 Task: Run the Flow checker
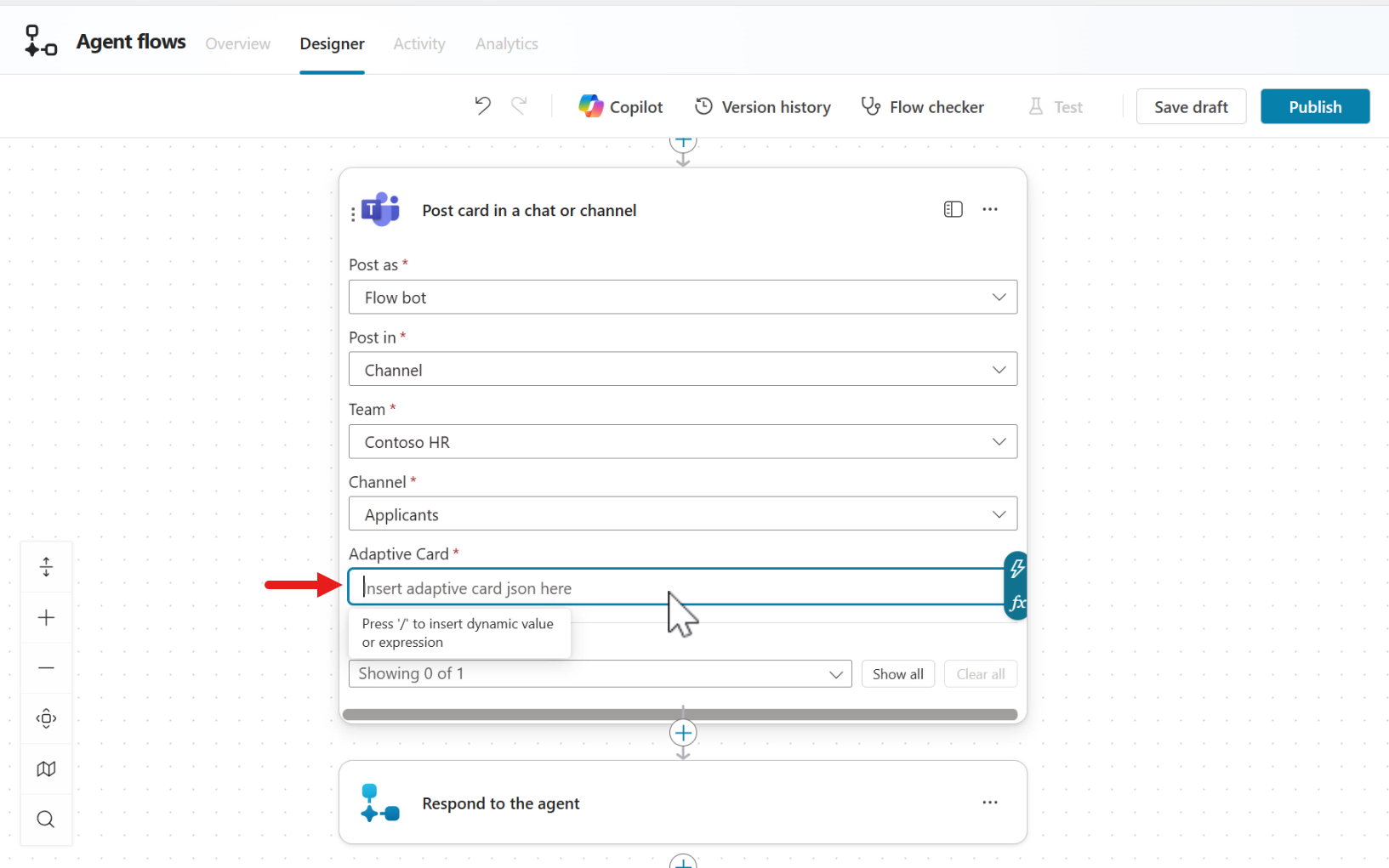click(x=922, y=106)
